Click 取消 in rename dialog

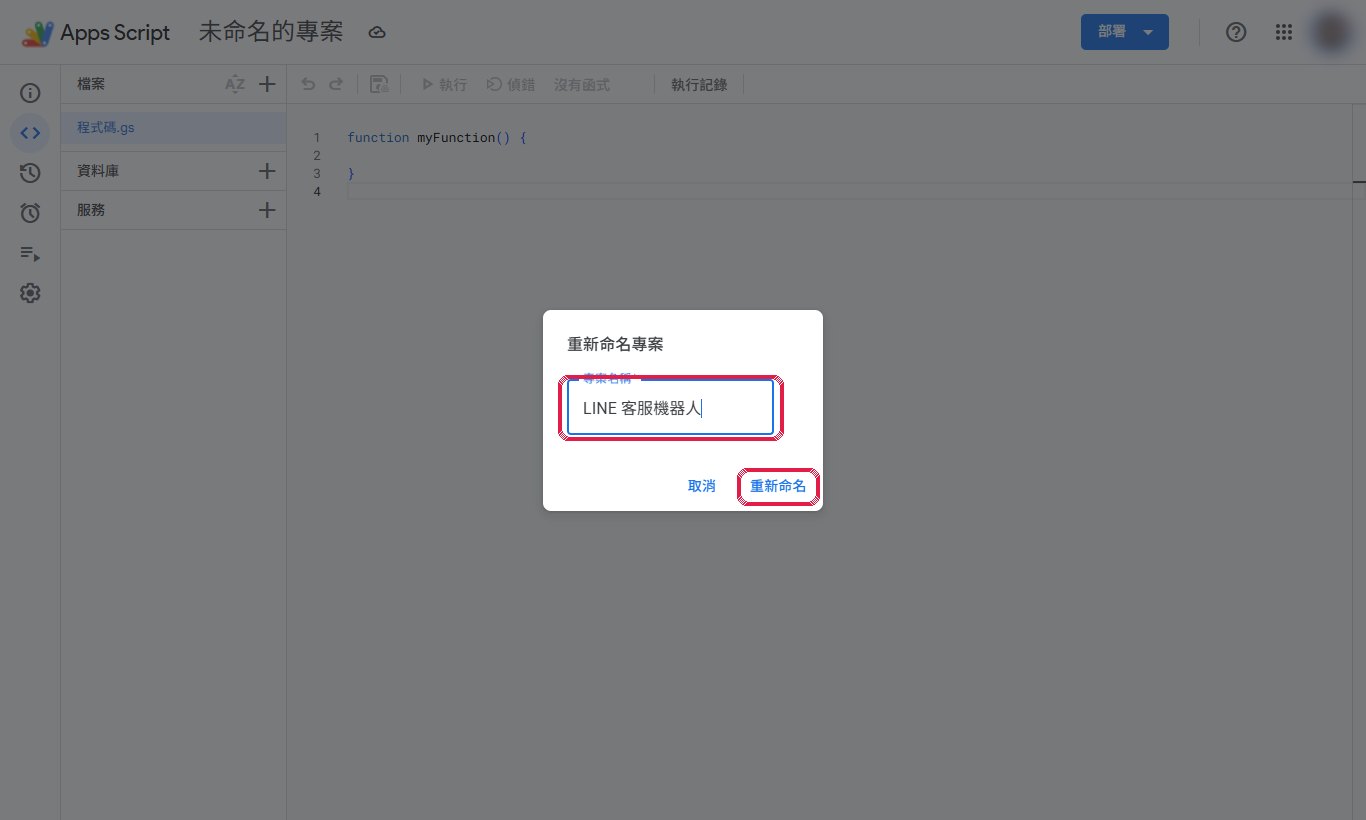coord(702,486)
